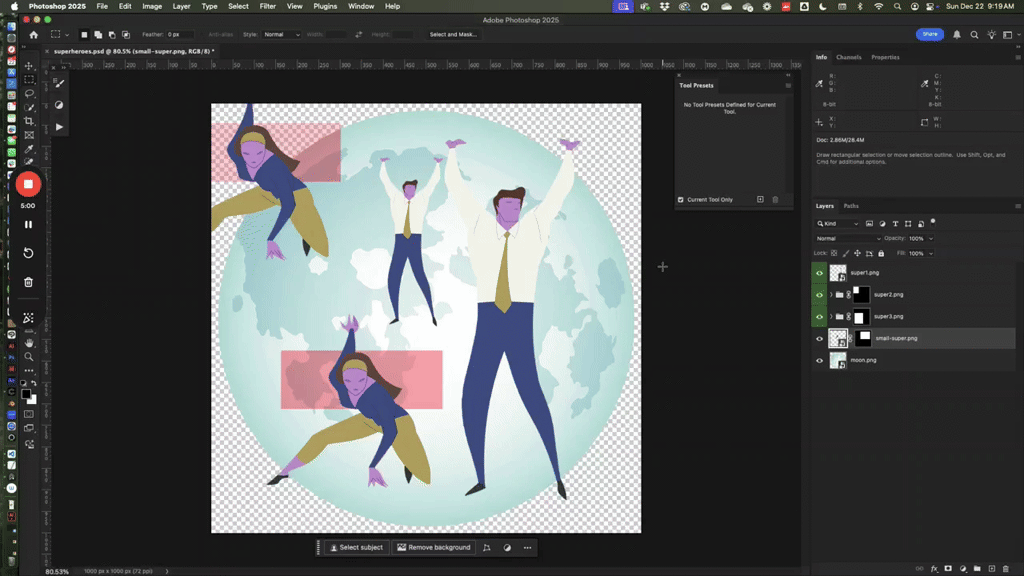Screen dimensions: 1024x576
Task: Switch to the Paths tab
Action: coord(850,205)
